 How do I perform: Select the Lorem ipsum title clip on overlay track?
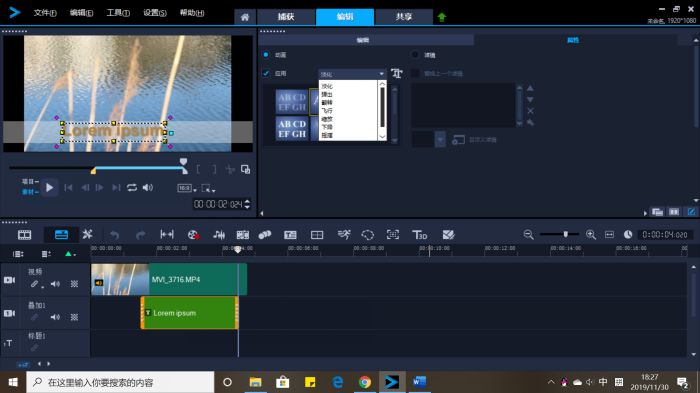190,313
